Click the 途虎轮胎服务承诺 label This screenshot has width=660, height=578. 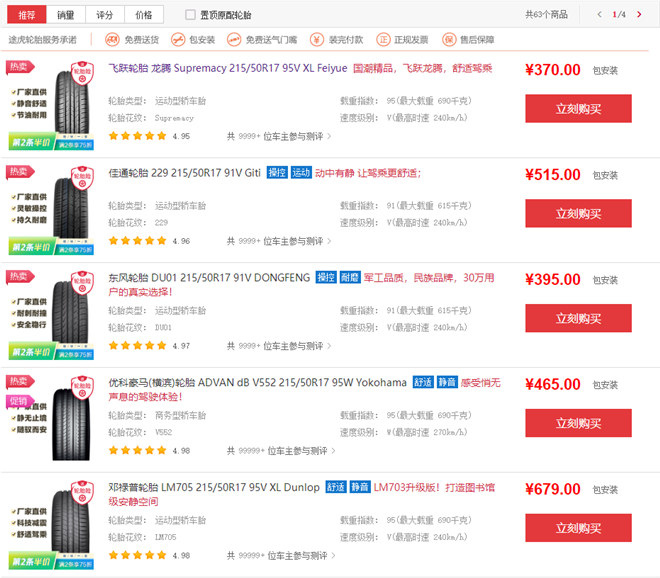43,40
